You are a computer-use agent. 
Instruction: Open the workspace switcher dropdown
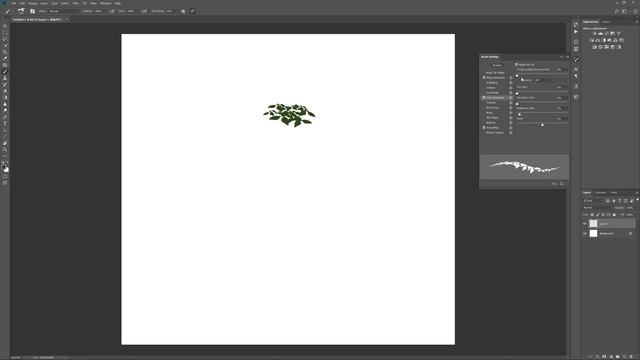point(624,11)
